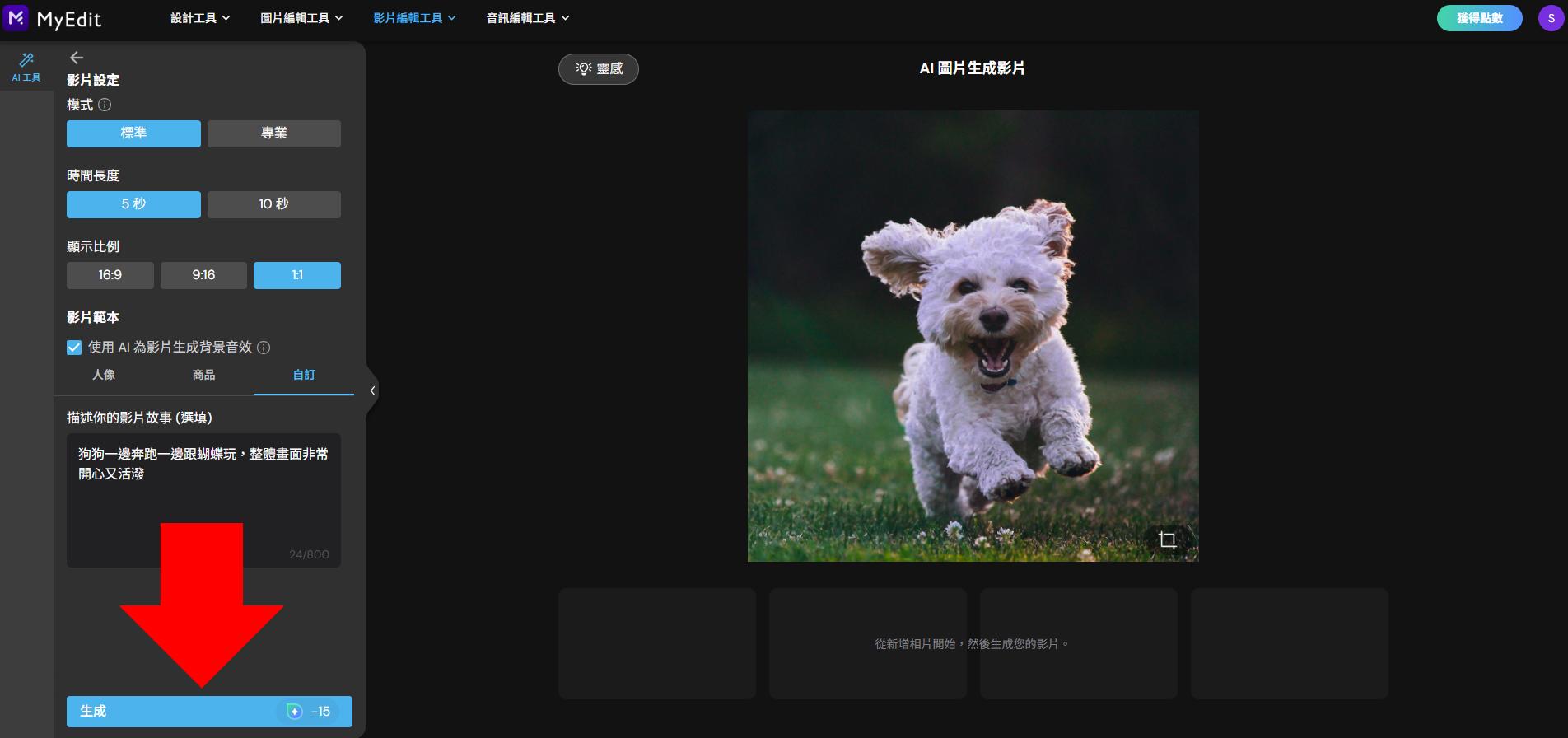The height and width of the screenshot is (738, 1568).
Task: Switch to the 自訂 template tab
Action: click(304, 375)
